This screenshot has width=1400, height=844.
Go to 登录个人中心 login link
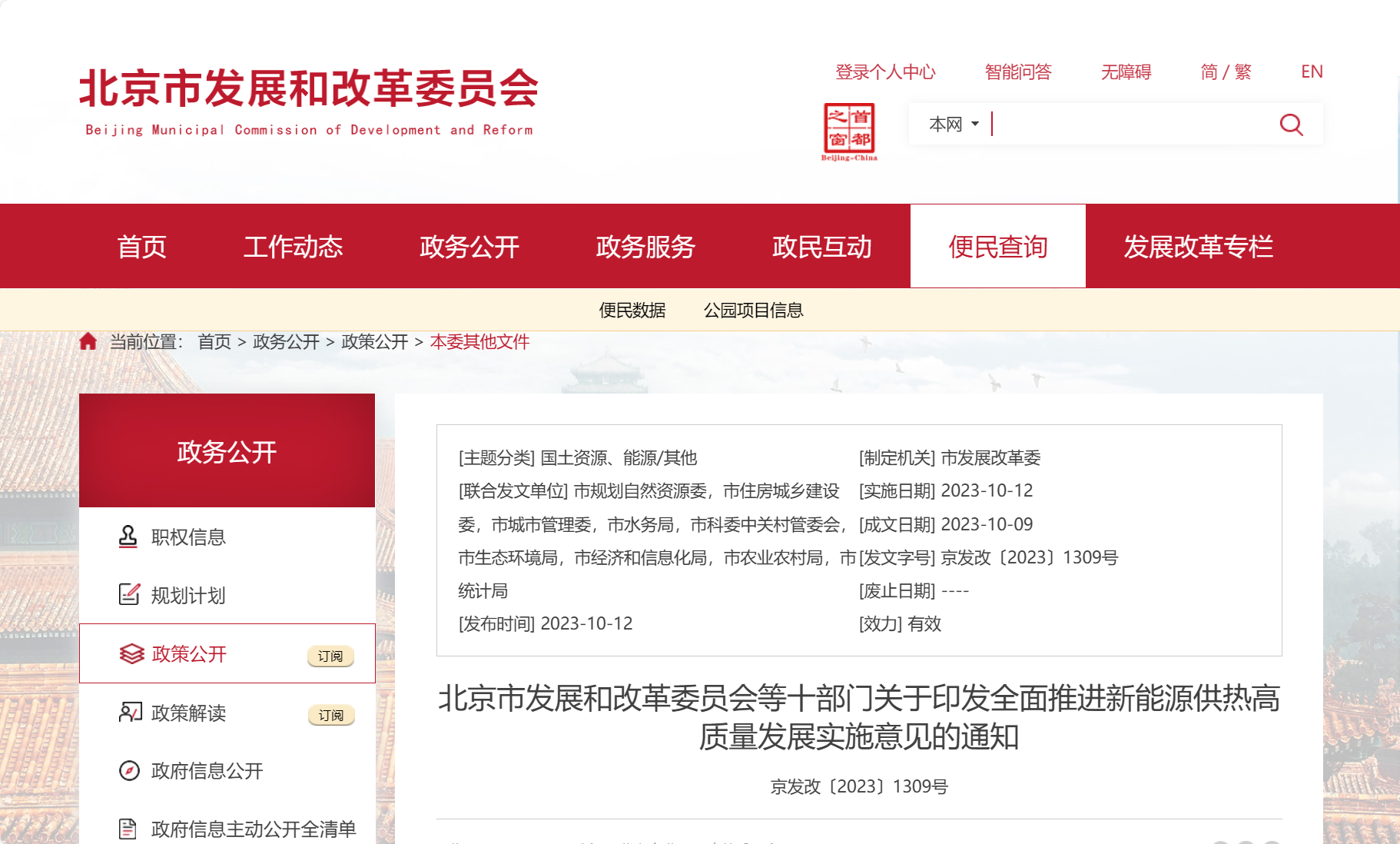885,72
